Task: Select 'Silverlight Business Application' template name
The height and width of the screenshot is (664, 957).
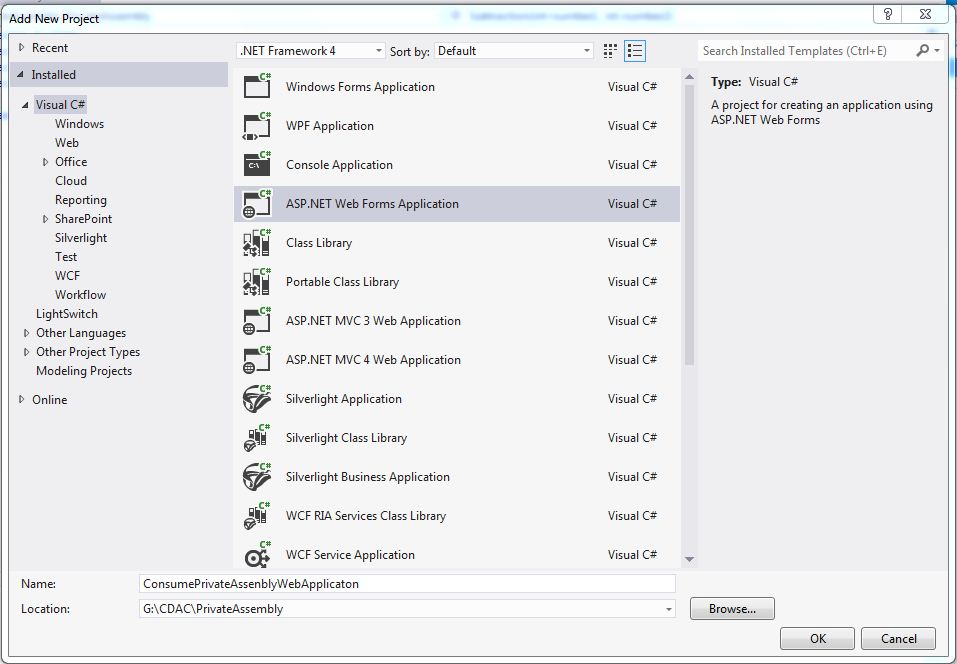Action: [x=367, y=477]
